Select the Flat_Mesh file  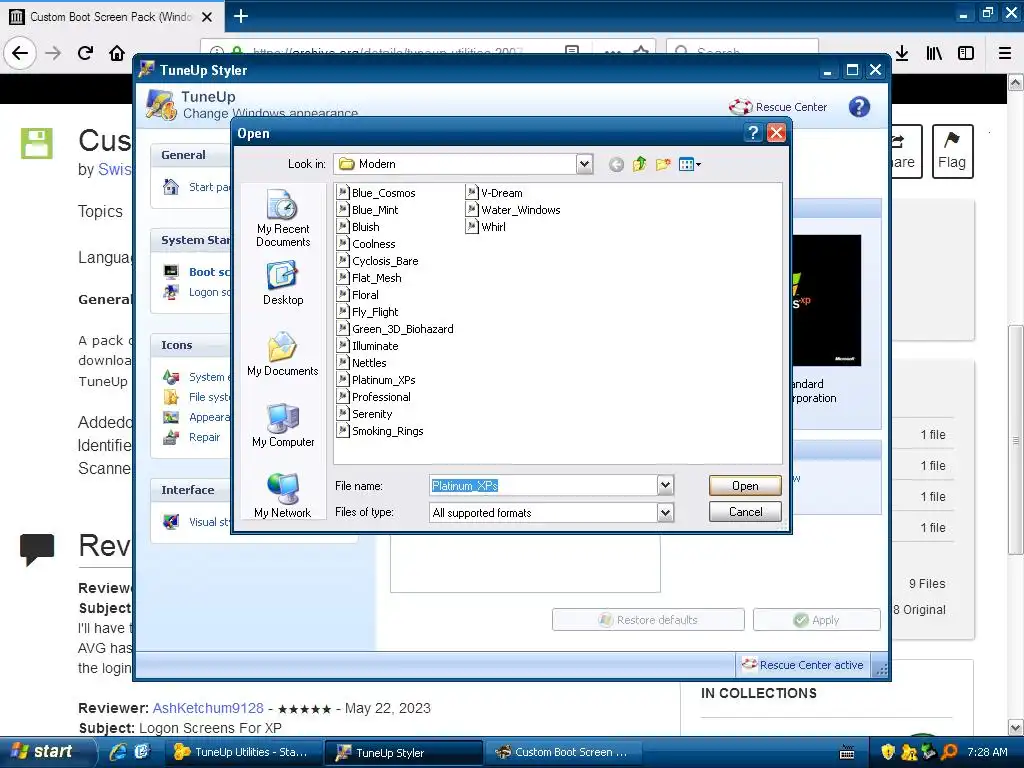[x=370, y=278]
